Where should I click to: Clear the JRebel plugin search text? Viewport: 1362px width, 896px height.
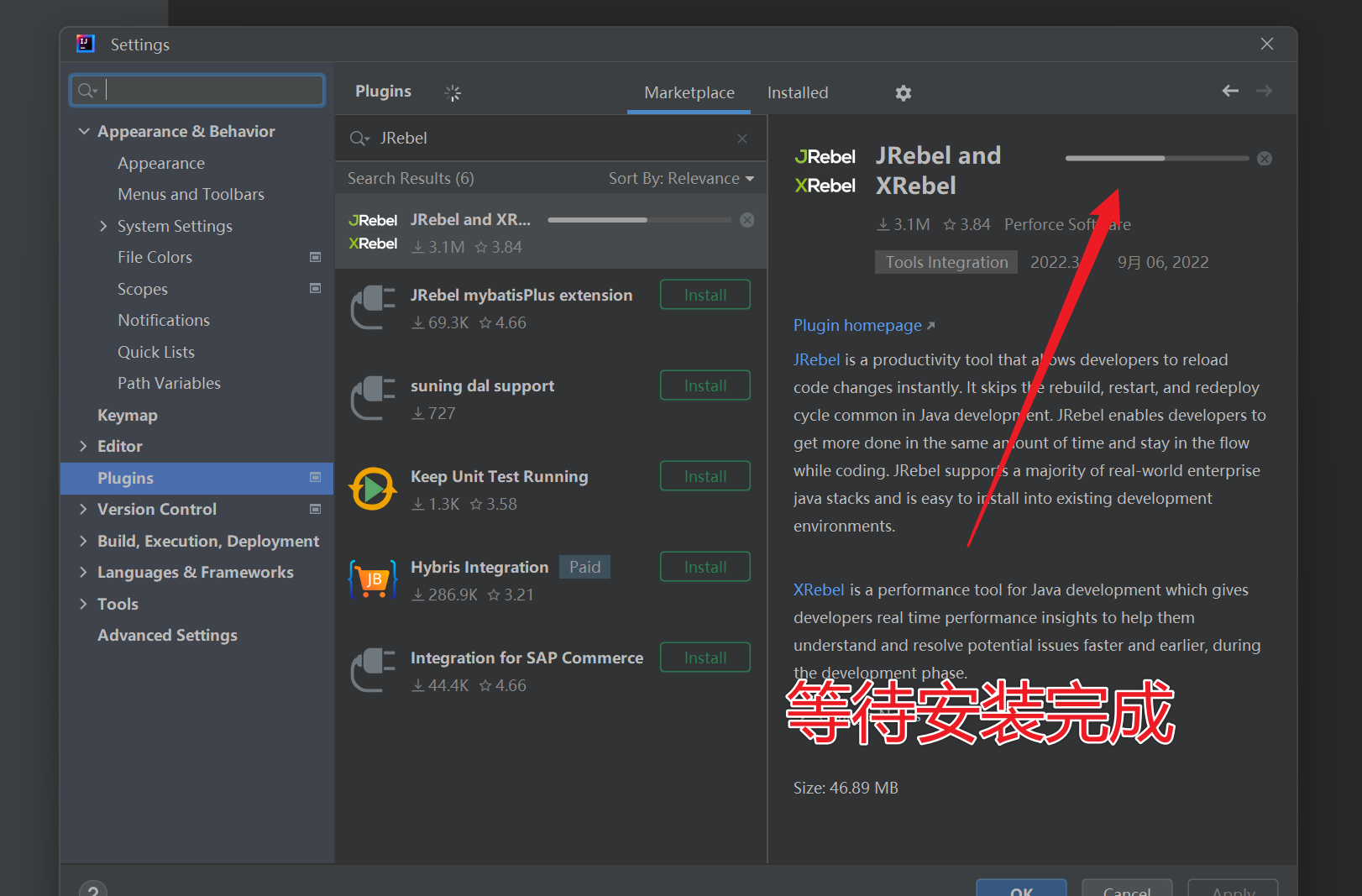pos(742,139)
